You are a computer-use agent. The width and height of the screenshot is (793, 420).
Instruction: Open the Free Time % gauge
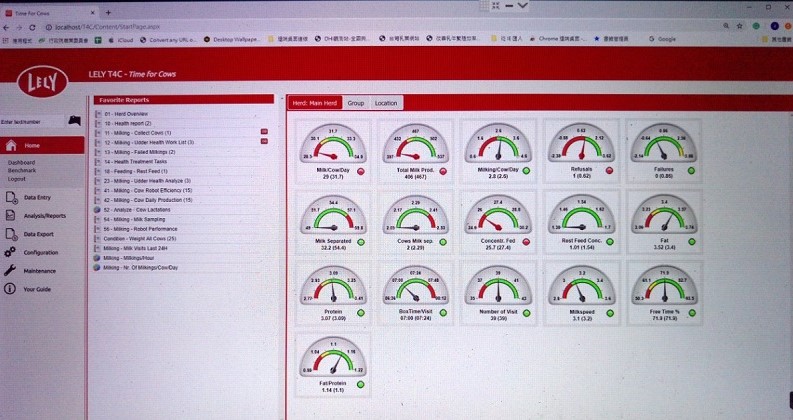(664, 293)
